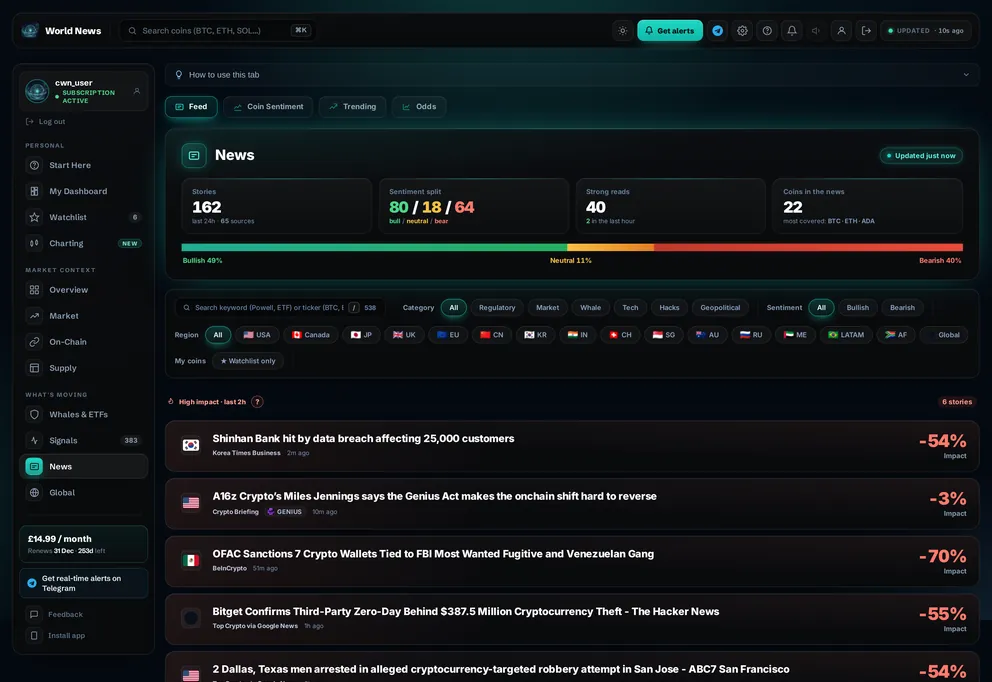
Task: Filter region to Global
Action: (943, 335)
